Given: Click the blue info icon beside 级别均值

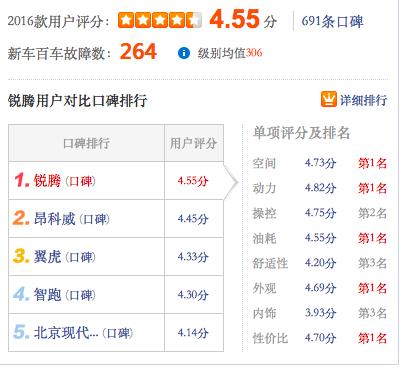Looking at the screenshot, I should [x=184, y=53].
